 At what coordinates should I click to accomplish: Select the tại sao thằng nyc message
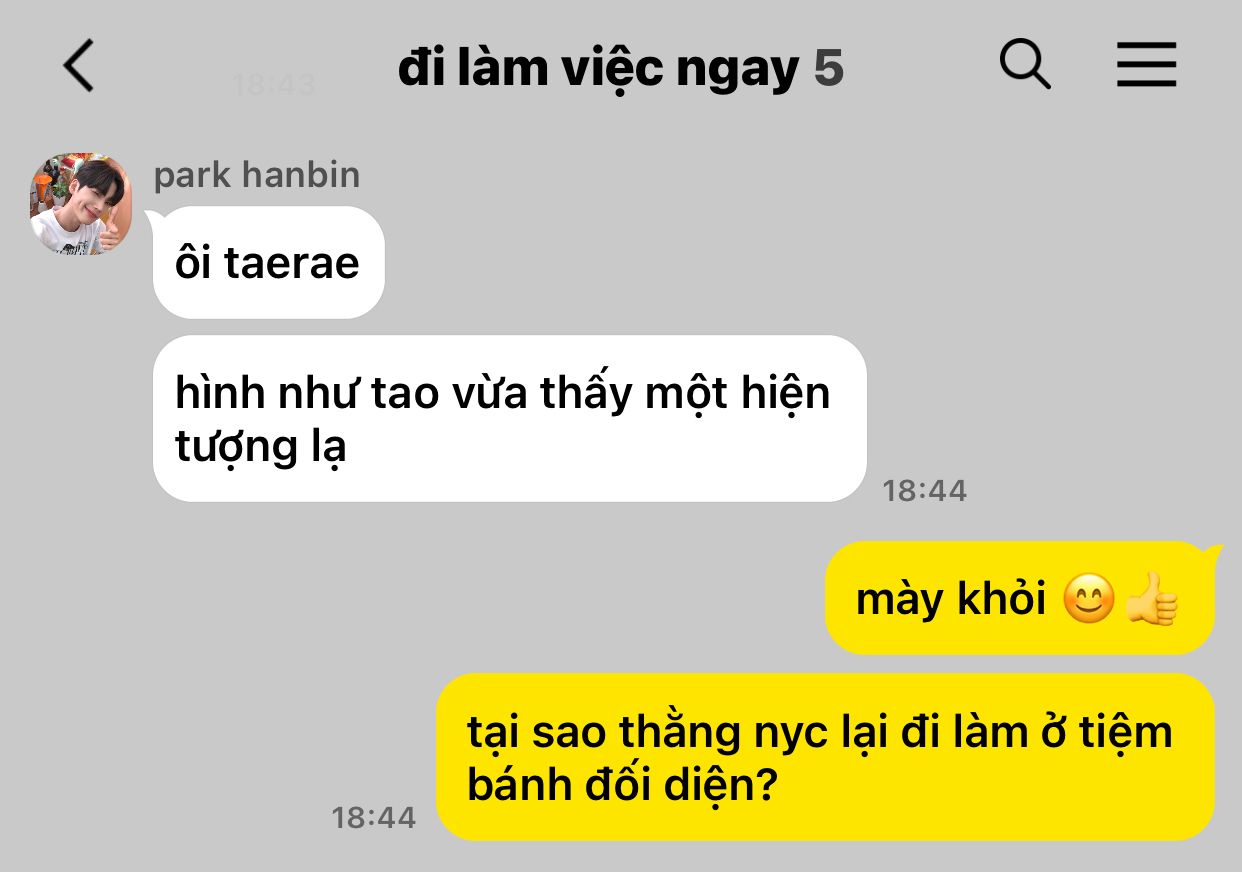826,757
